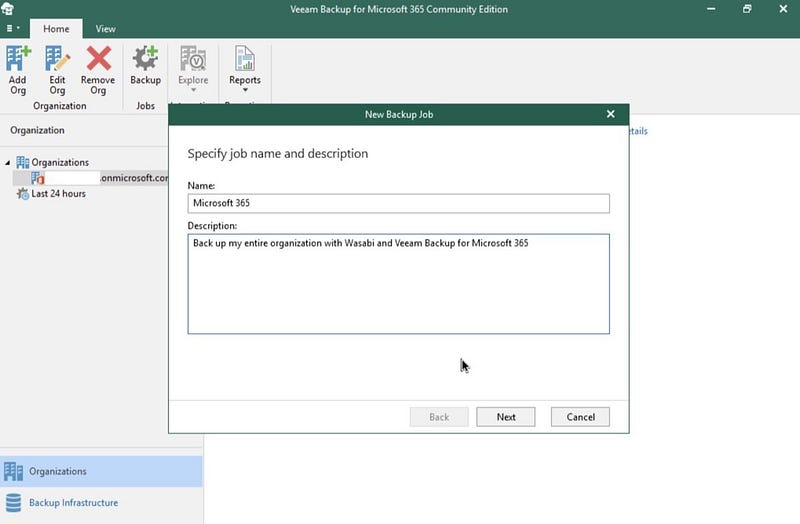Close the Veeam Backup main window
This screenshot has height=524, width=800.
click(783, 9)
